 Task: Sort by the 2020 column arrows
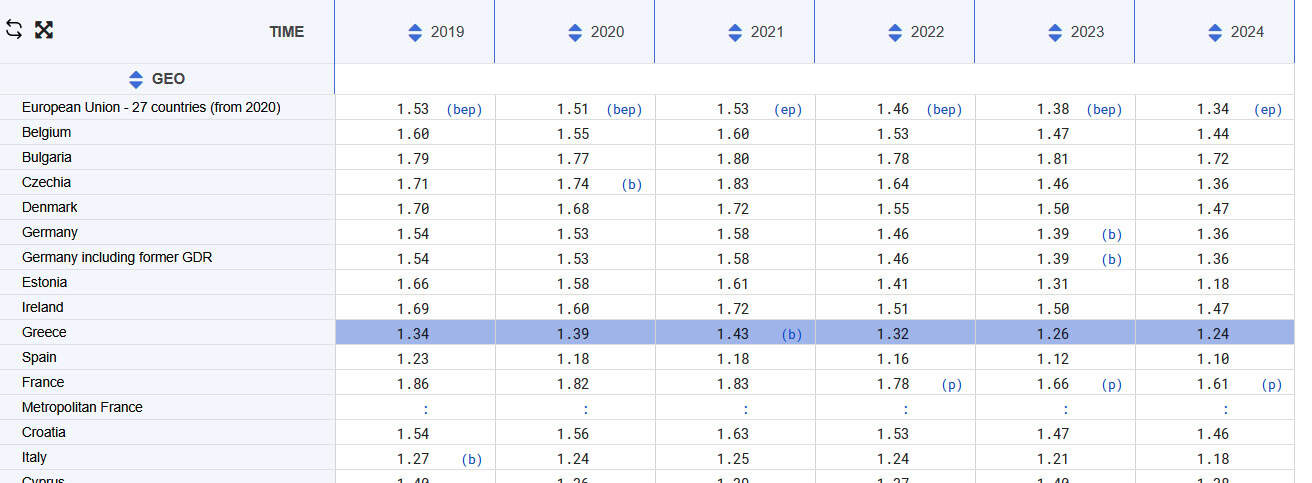click(x=575, y=32)
